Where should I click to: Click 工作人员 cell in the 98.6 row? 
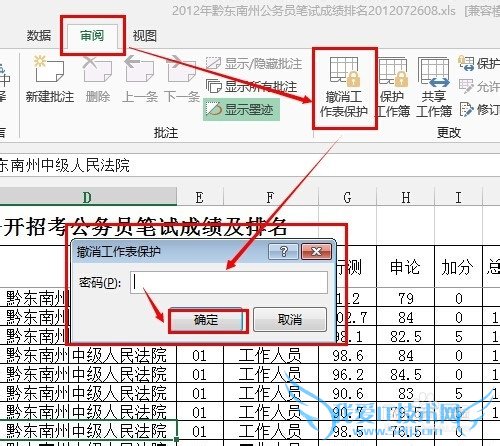[x=270, y=355]
